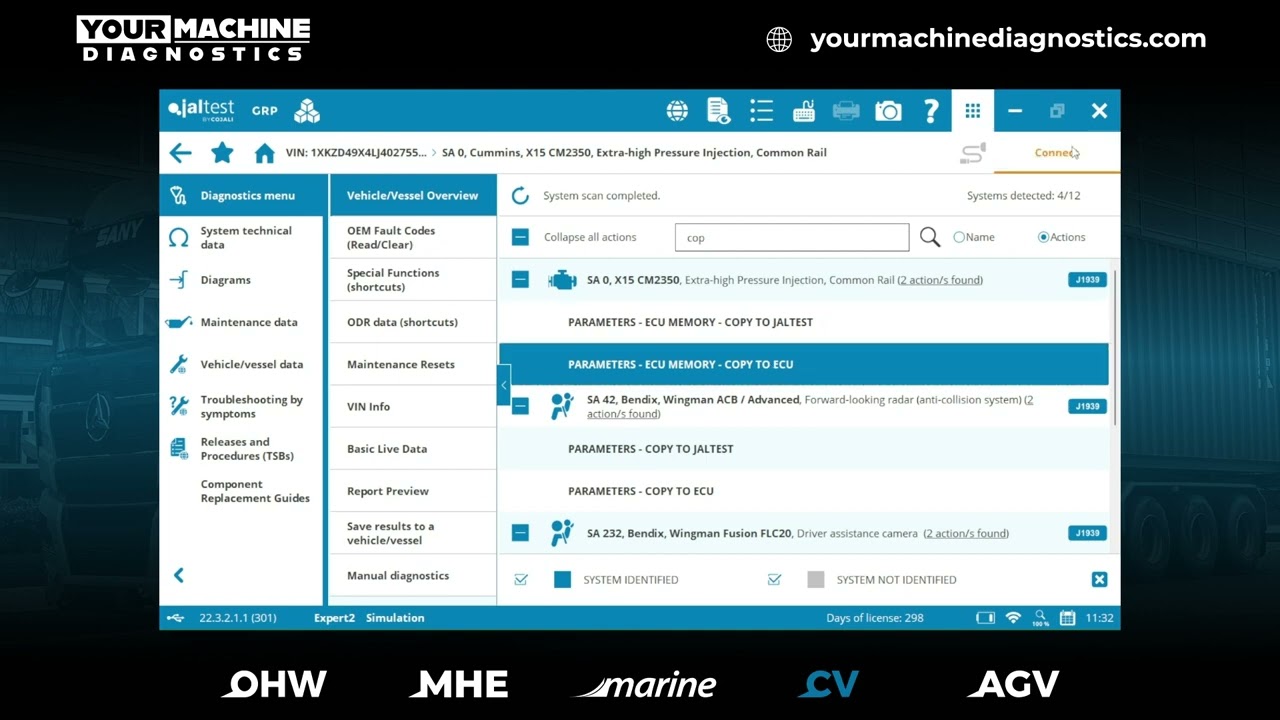Collapse all actions toggle box
The height and width of the screenshot is (720, 1280).
click(x=520, y=237)
